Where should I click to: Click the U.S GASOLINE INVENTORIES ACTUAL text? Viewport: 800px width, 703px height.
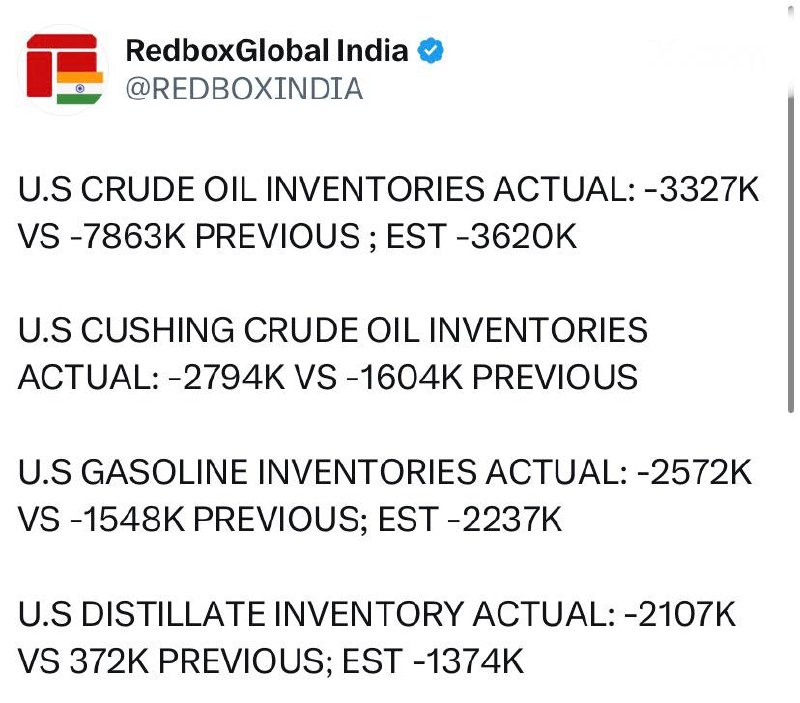pyautogui.click(x=323, y=472)
